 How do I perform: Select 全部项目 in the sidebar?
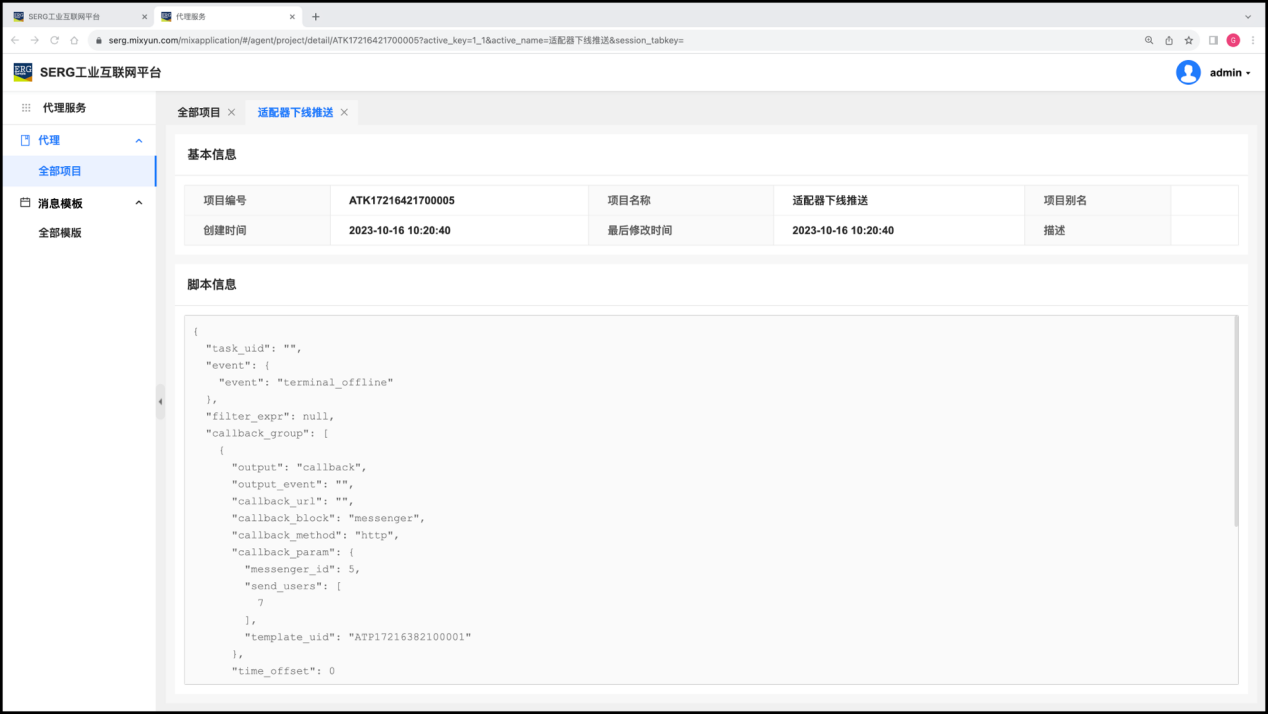pyautogui.click(x=60, y=171)
